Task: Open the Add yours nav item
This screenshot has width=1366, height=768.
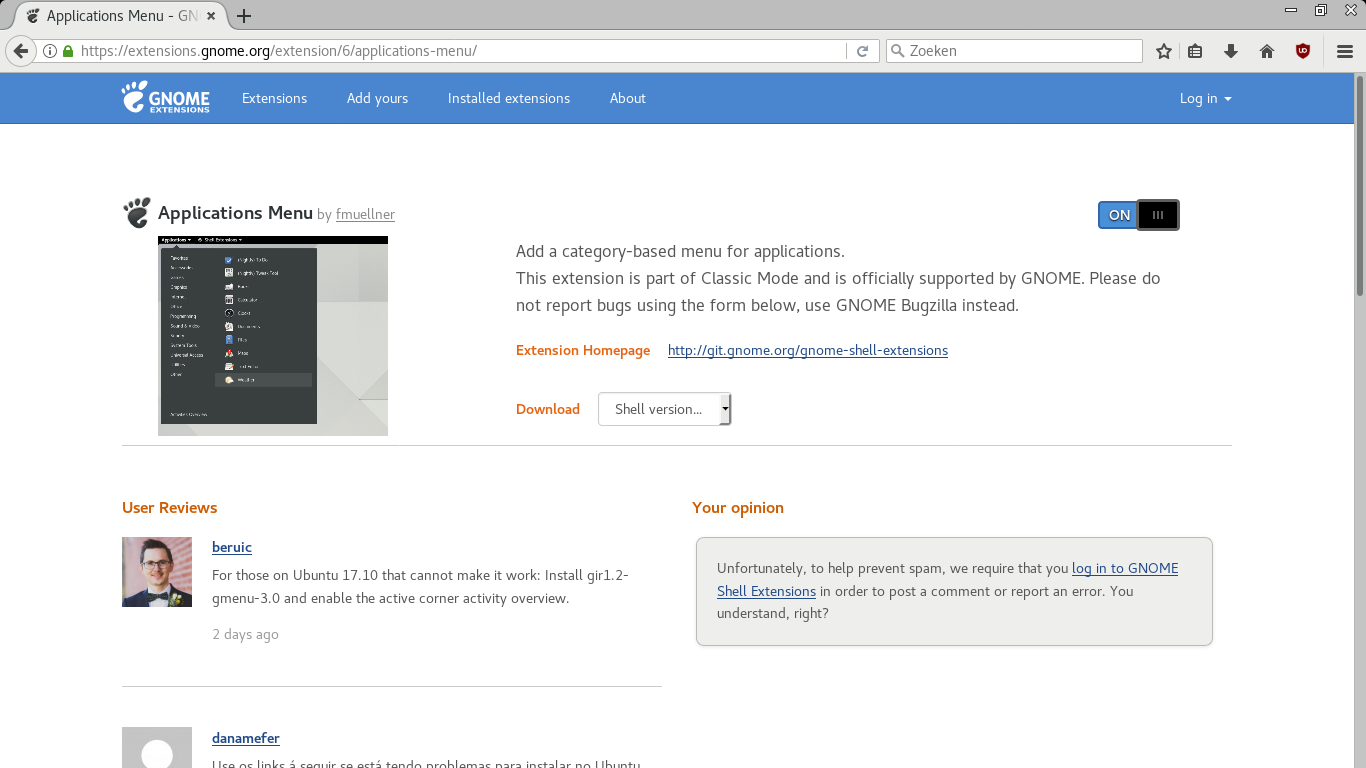Action: (377, 98)
